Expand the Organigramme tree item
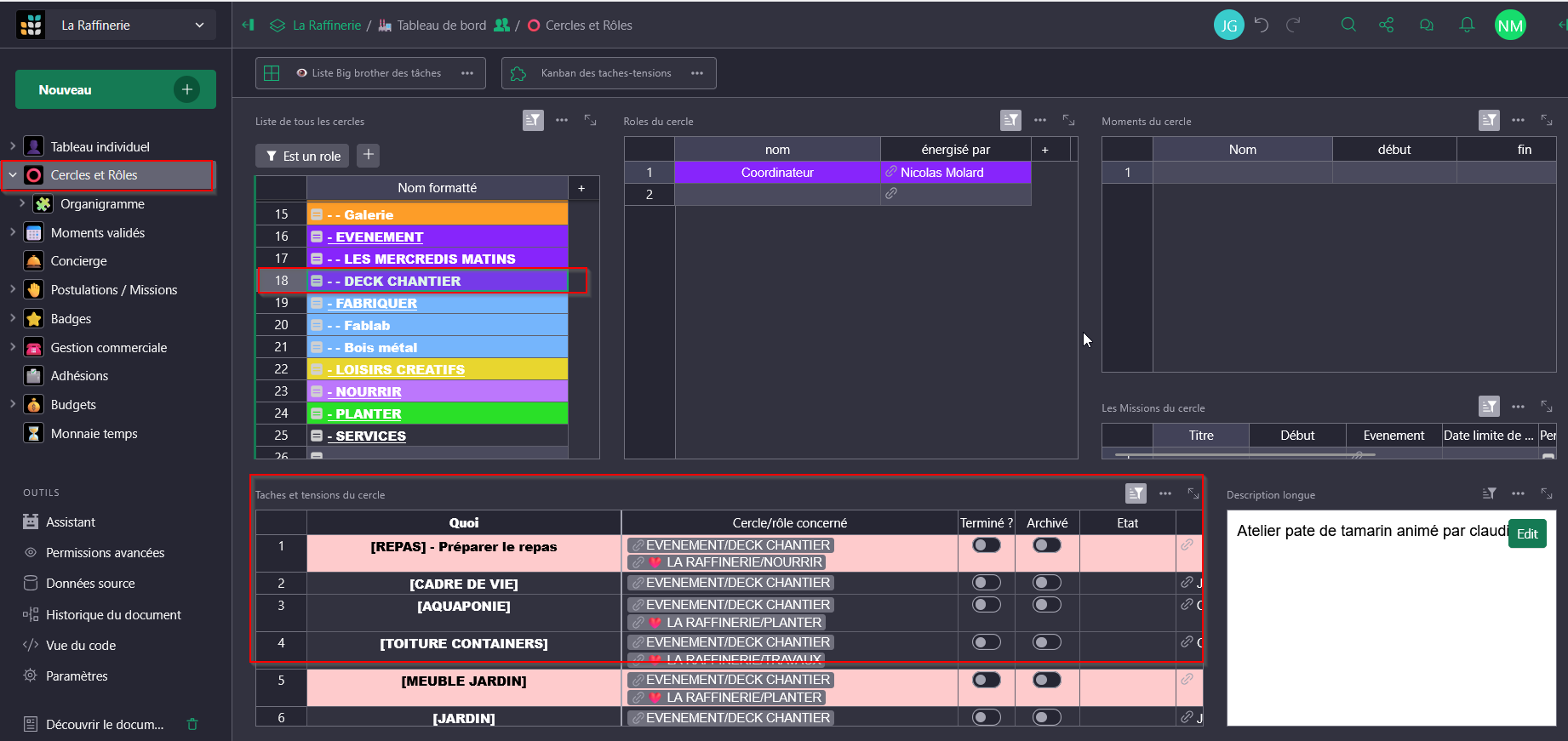Image resolution: width=1568 pixels, height=741 pixels. pos(22,204)
